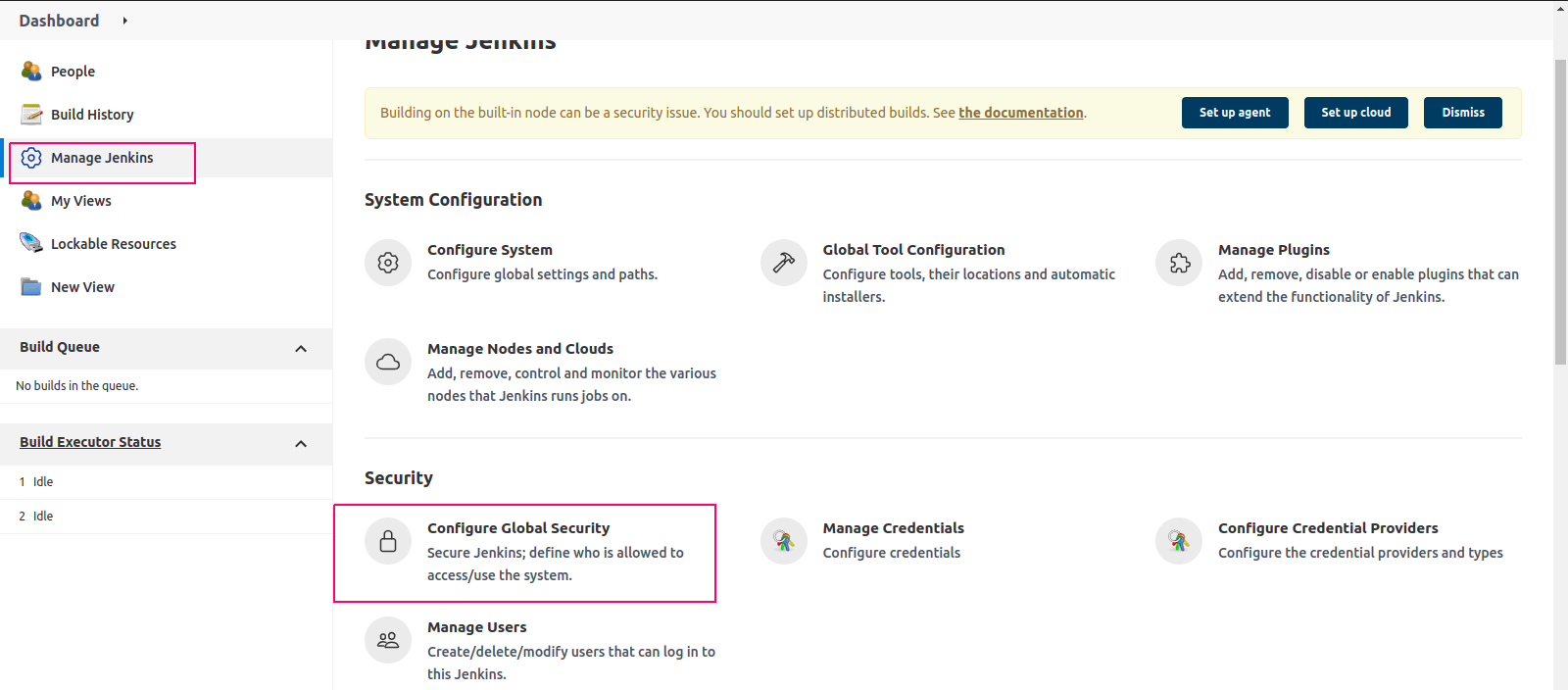Click the New View folder icon
This screenshot has height=690, width=1568.
[x=31, y=287]
